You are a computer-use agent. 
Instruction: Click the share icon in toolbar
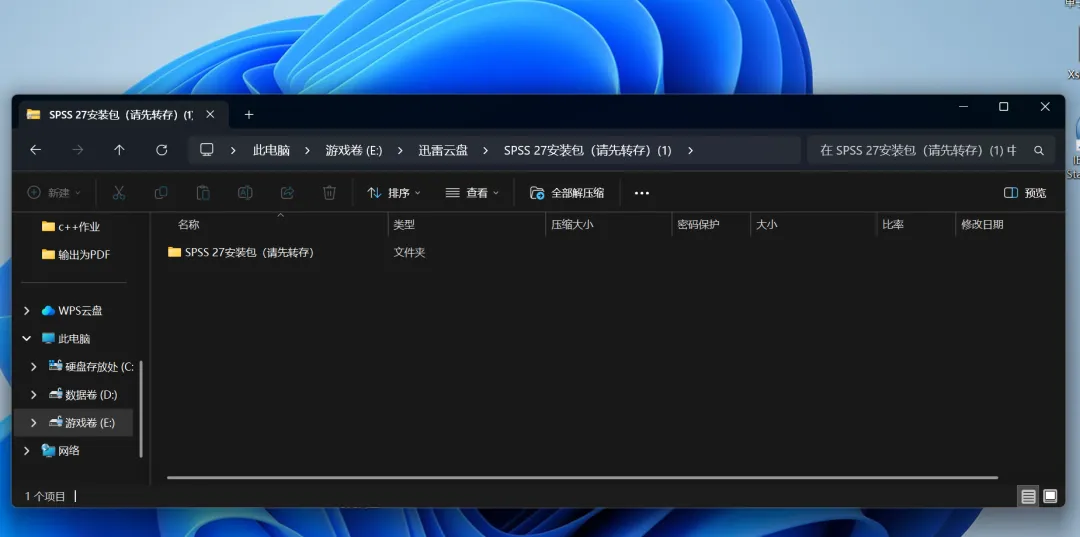coord(287,193)
